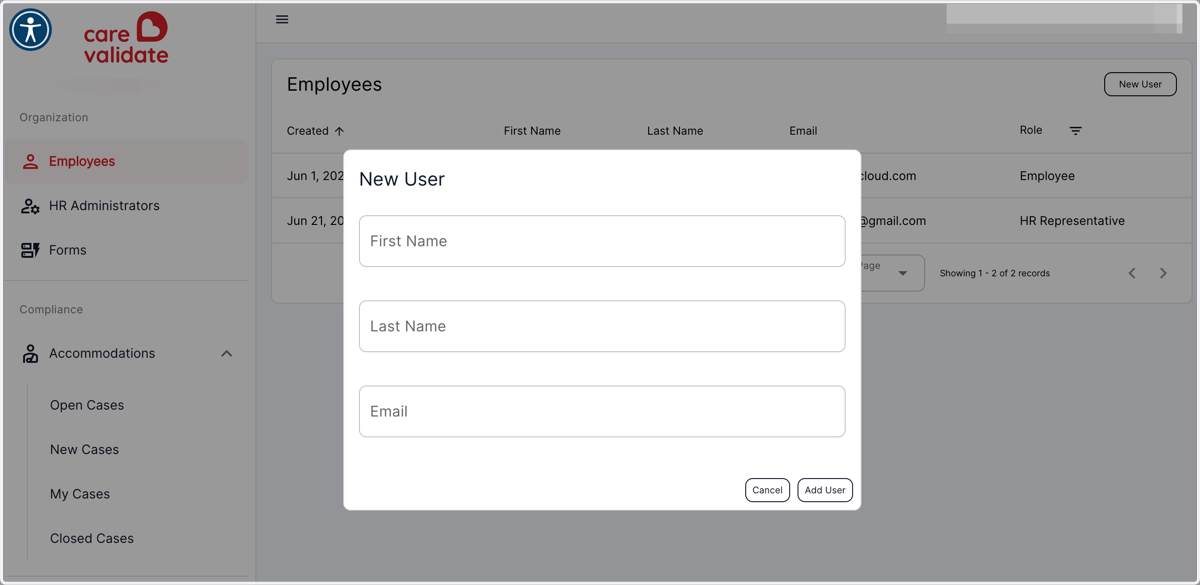The height and width of the screenshot is (585, 1200).
Task: Click the Jun 21 created date cell
Action: [x=315, y=221]
